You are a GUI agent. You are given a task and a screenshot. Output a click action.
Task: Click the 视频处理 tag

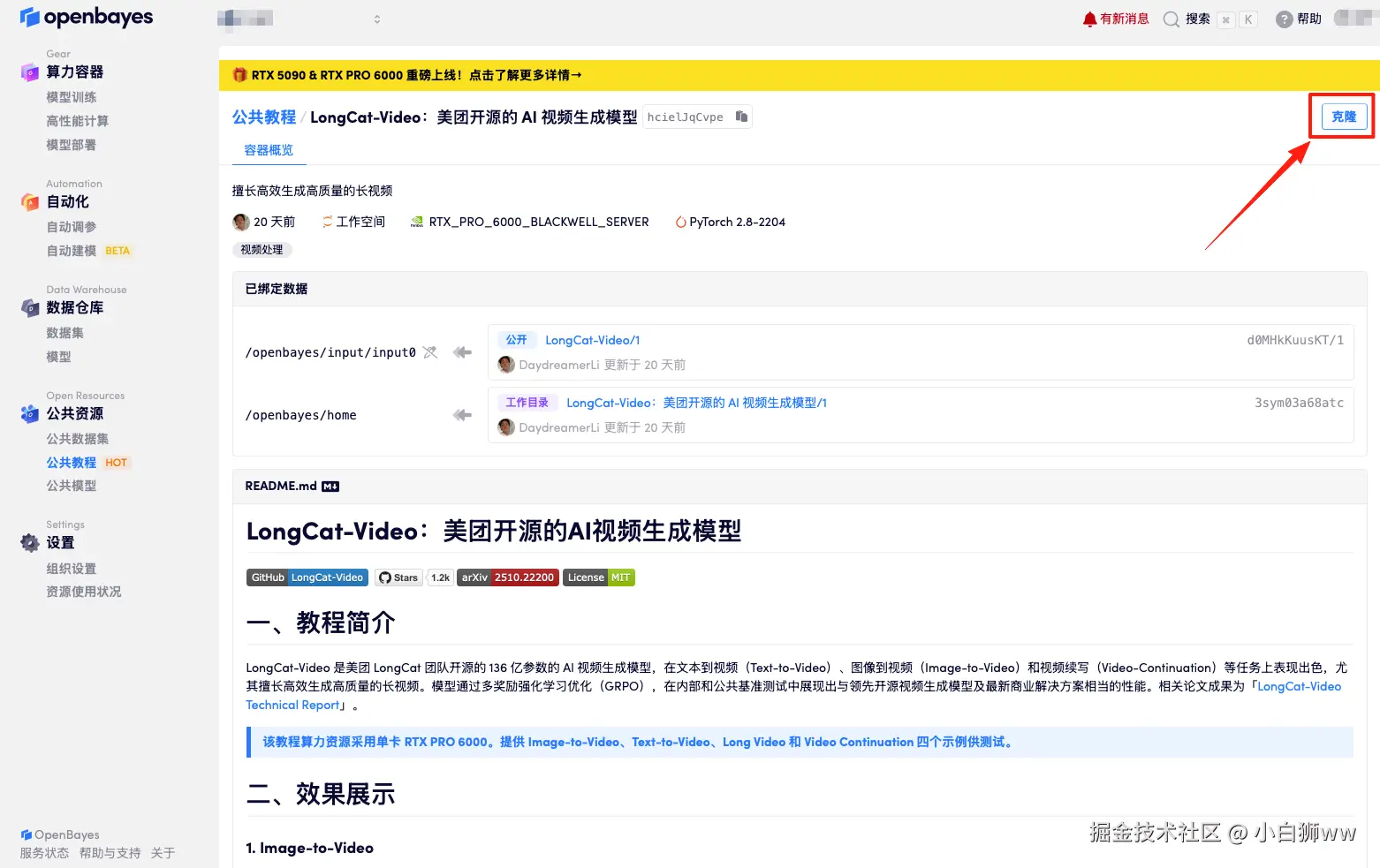point(262,250)
